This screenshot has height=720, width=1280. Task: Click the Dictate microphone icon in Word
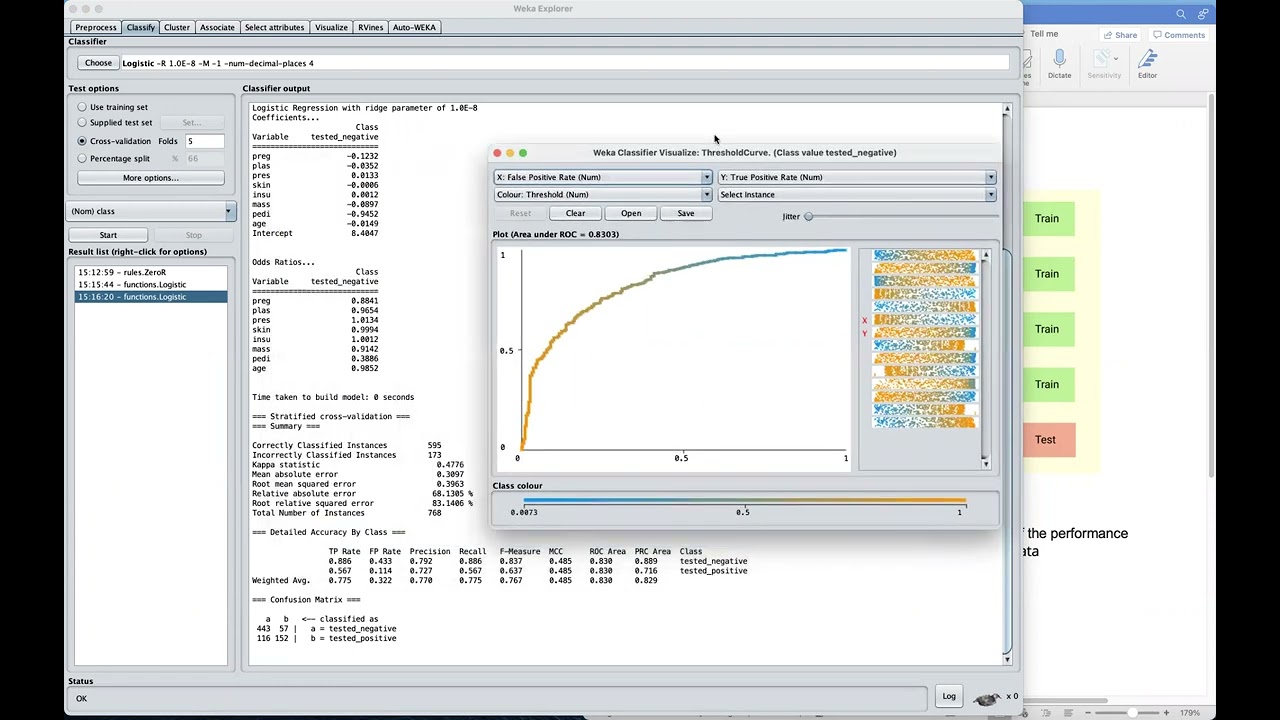(x=1059, y=60)
